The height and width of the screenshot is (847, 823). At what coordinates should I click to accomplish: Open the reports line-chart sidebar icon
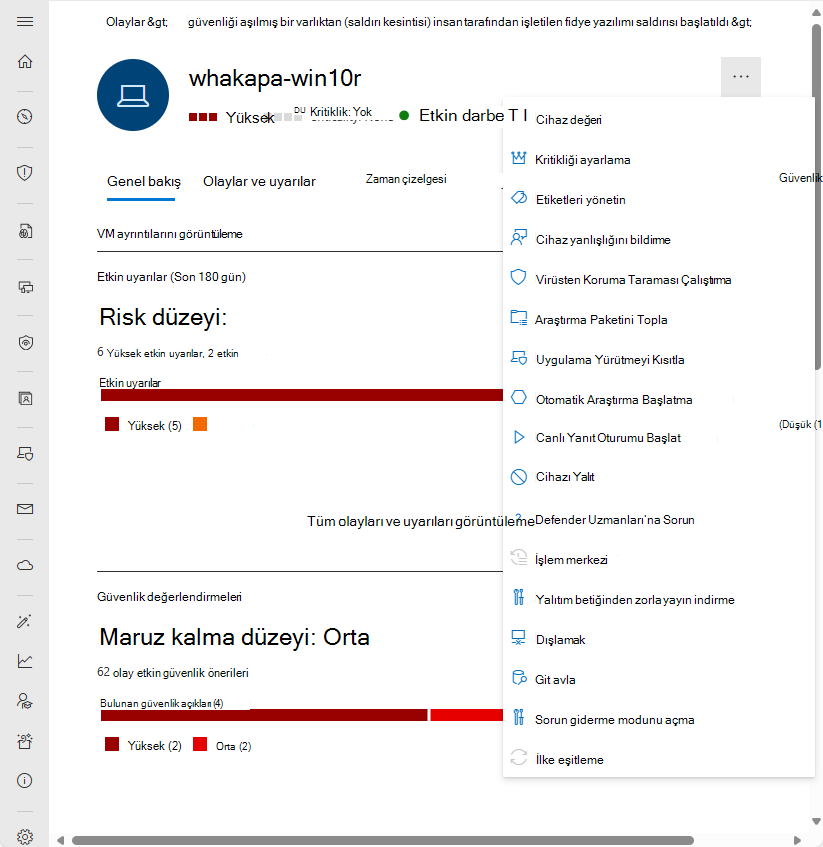tap(25, 660)
